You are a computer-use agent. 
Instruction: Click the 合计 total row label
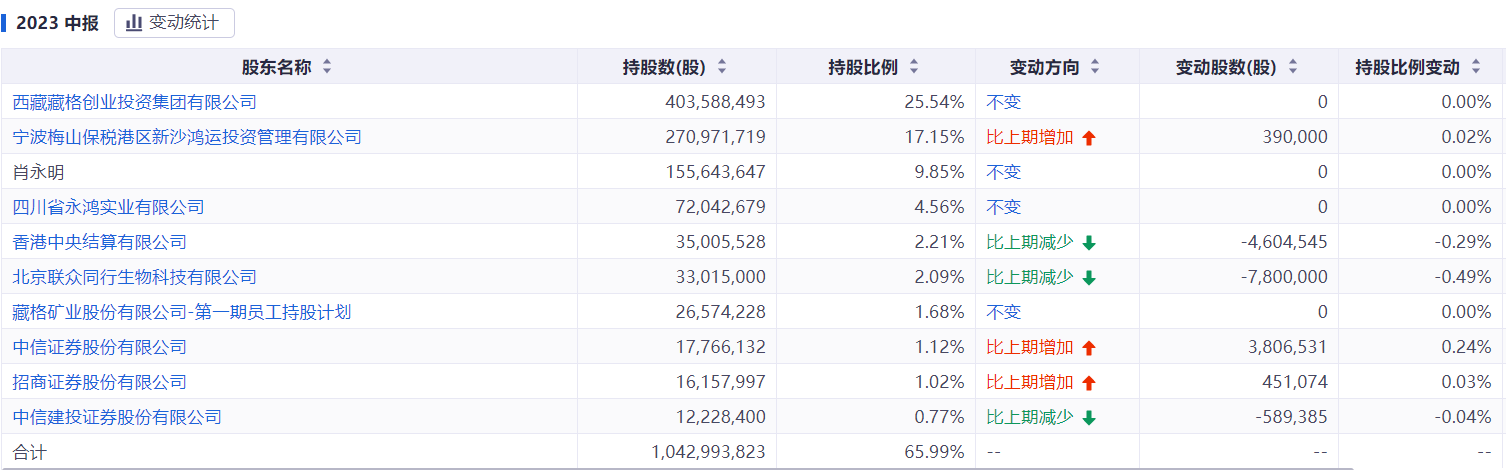pos(29,452)
